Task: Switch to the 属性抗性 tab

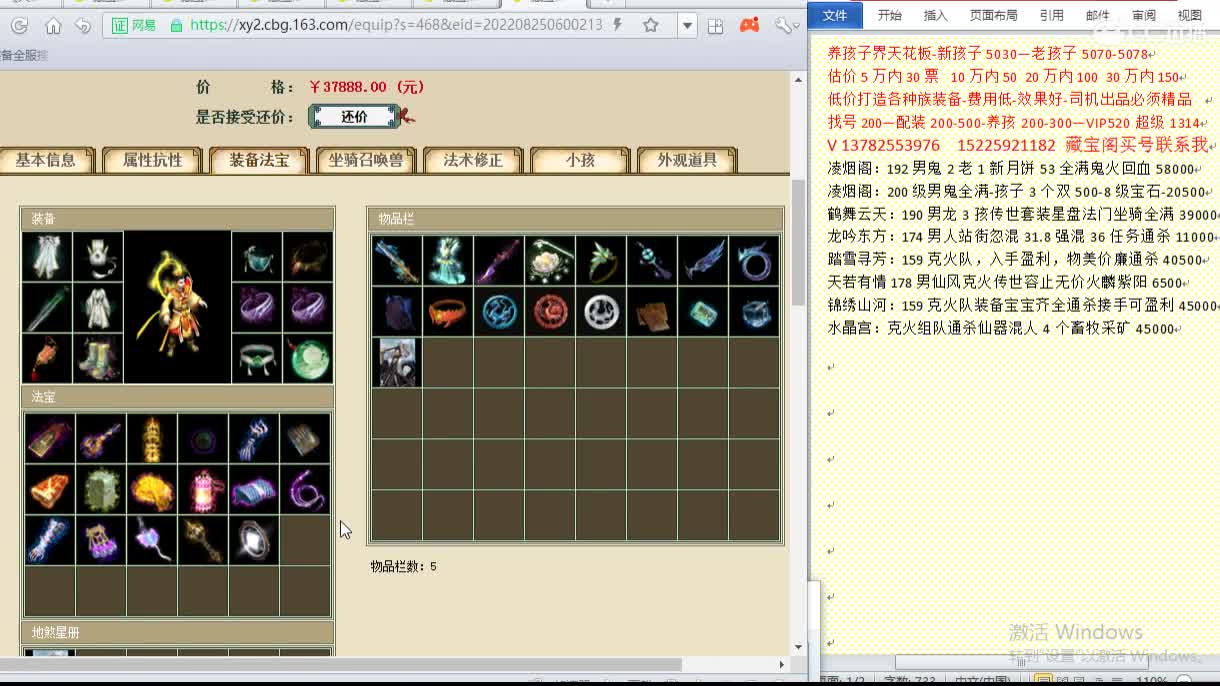Action: (x=152, y=160)
